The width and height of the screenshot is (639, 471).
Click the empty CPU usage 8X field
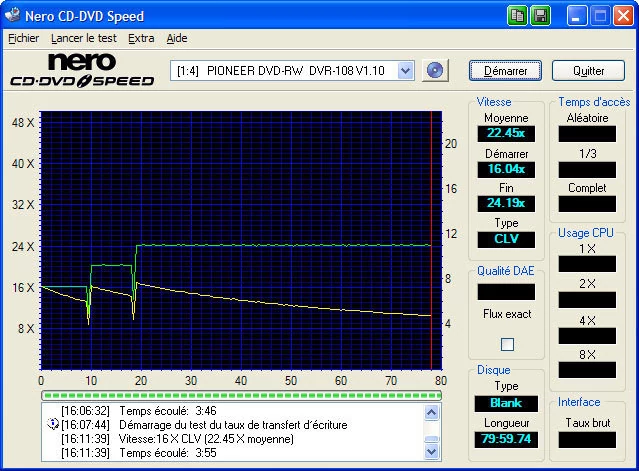pyautogui.click(x=587, y=370)
